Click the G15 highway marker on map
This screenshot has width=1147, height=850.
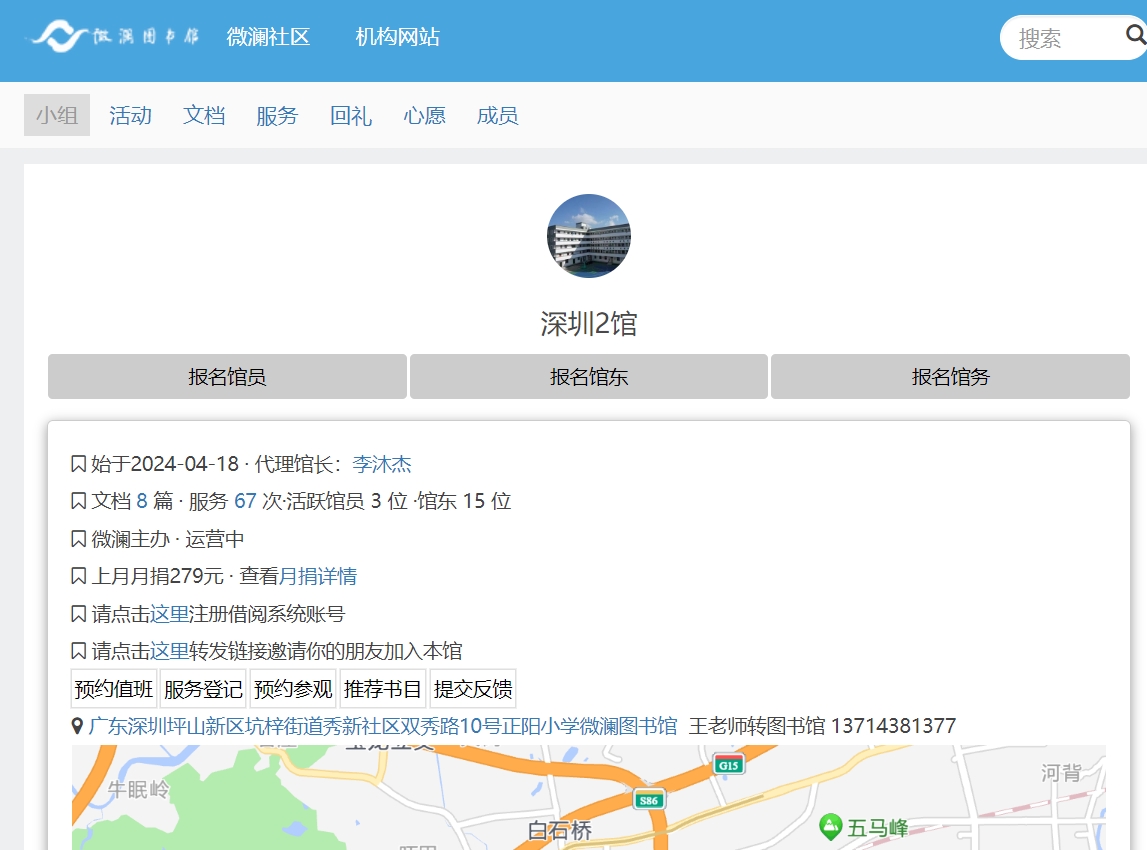click(x=729, y=766)
